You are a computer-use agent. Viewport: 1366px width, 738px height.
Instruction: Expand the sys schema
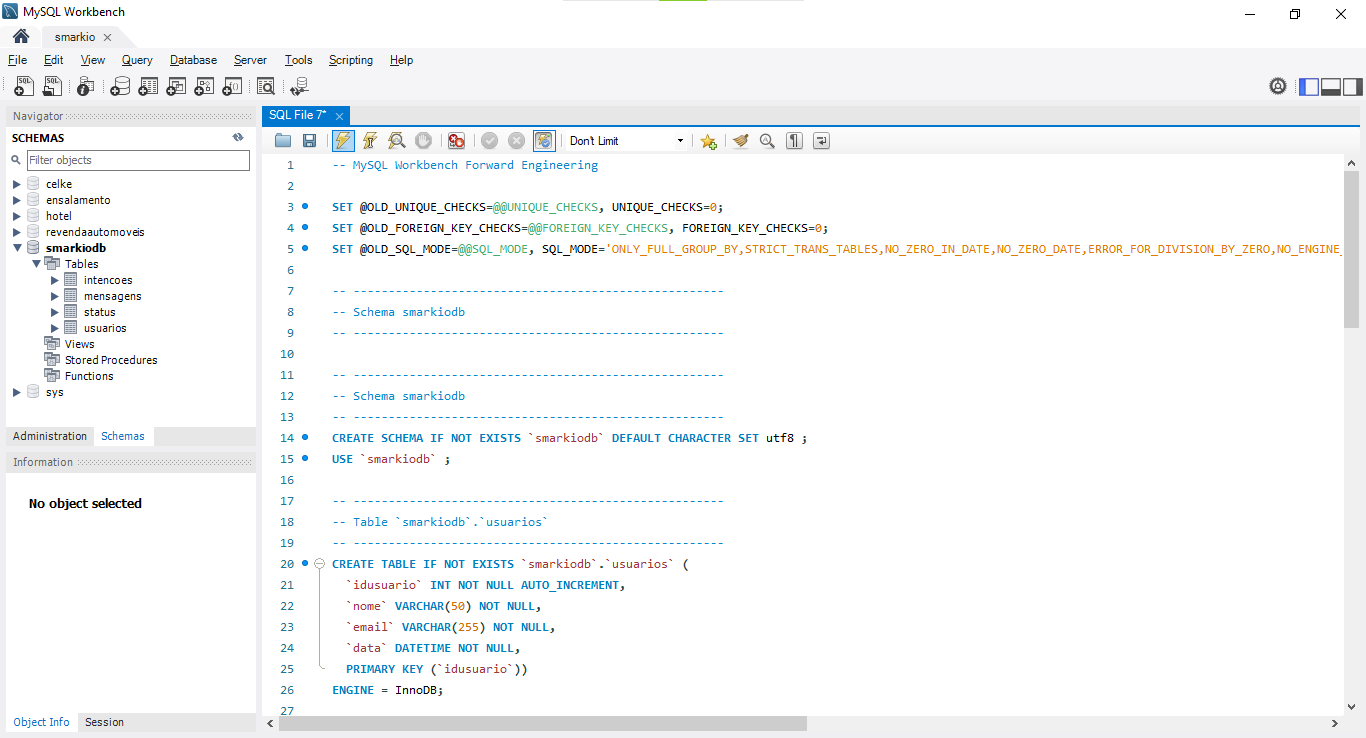17,392
